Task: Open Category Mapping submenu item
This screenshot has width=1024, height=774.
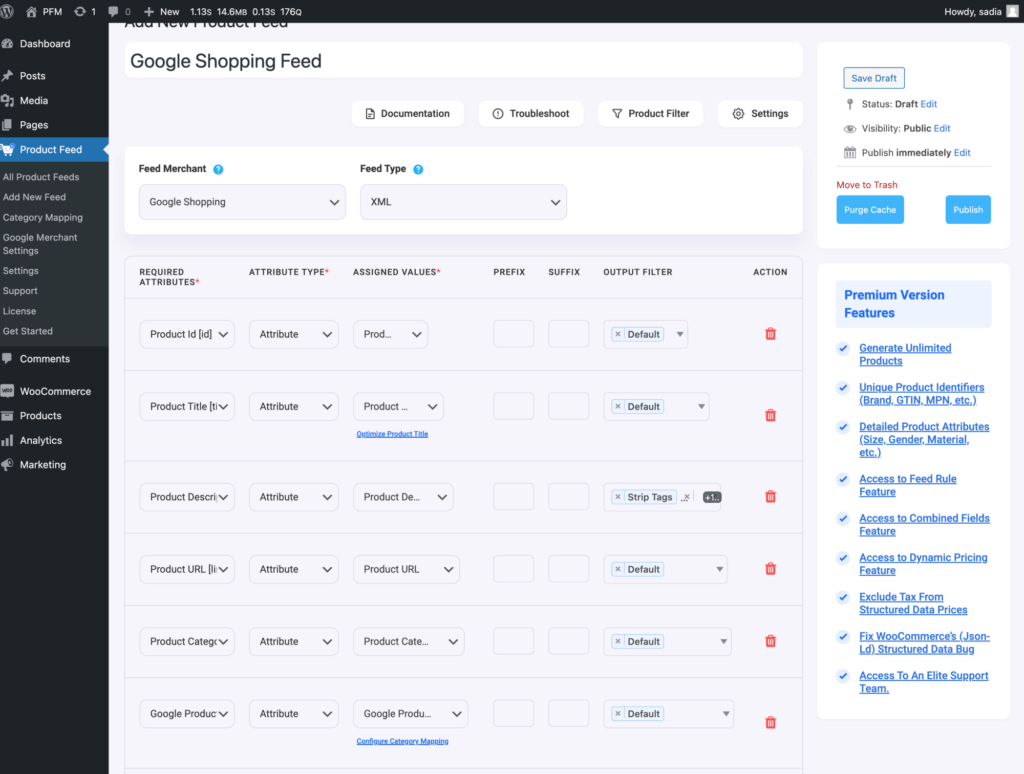Action: click(x=42, y=218)
